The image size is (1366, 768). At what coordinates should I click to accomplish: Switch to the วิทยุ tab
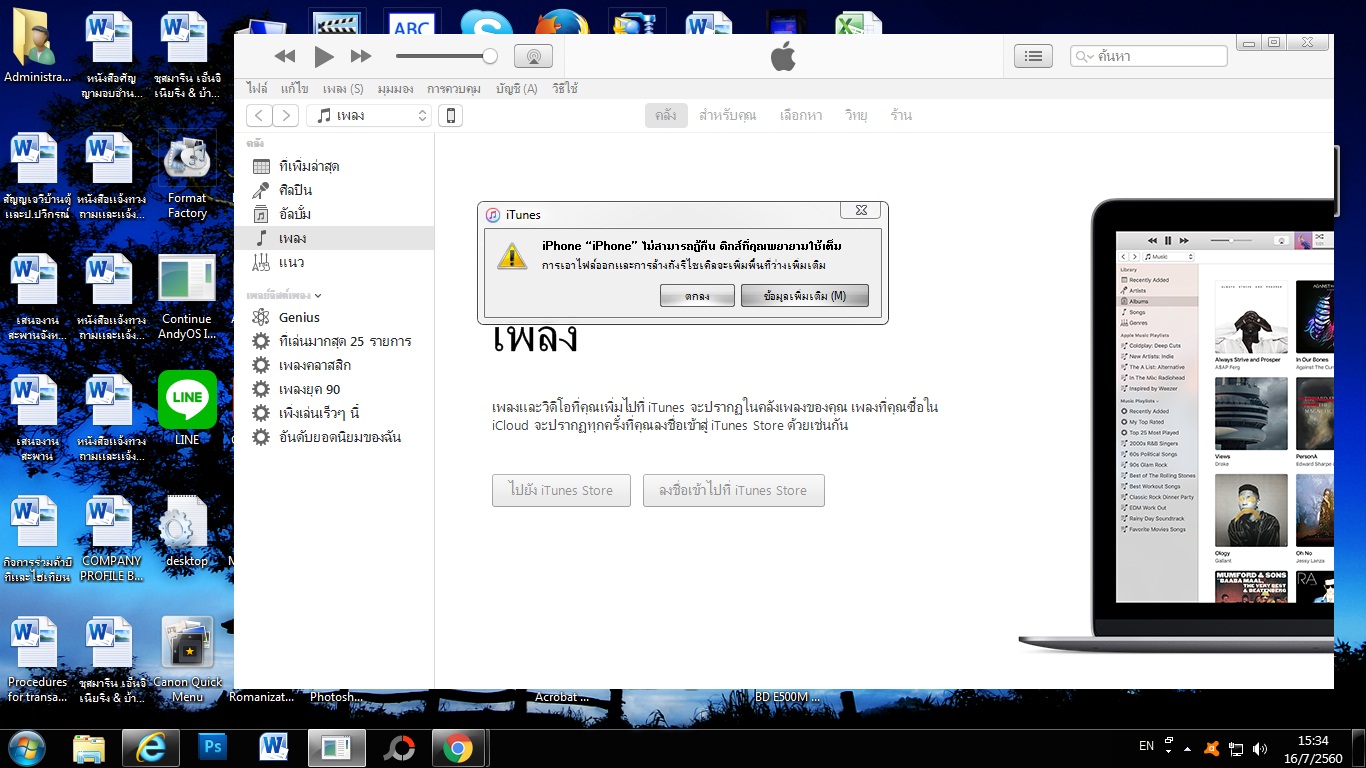[x=856, y=116]
